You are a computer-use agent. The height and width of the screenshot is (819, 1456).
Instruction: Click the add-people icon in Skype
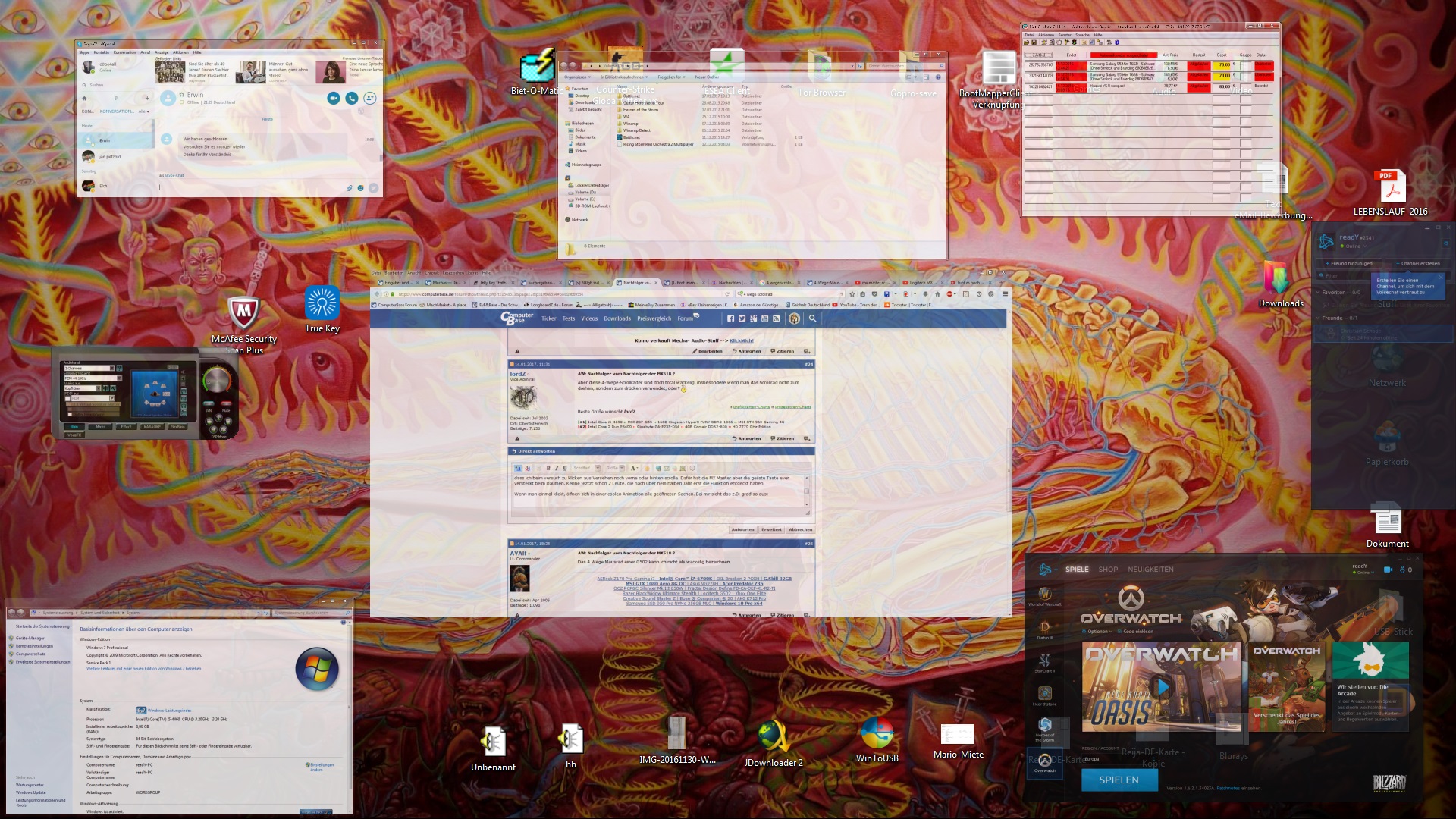coord(369,98)
